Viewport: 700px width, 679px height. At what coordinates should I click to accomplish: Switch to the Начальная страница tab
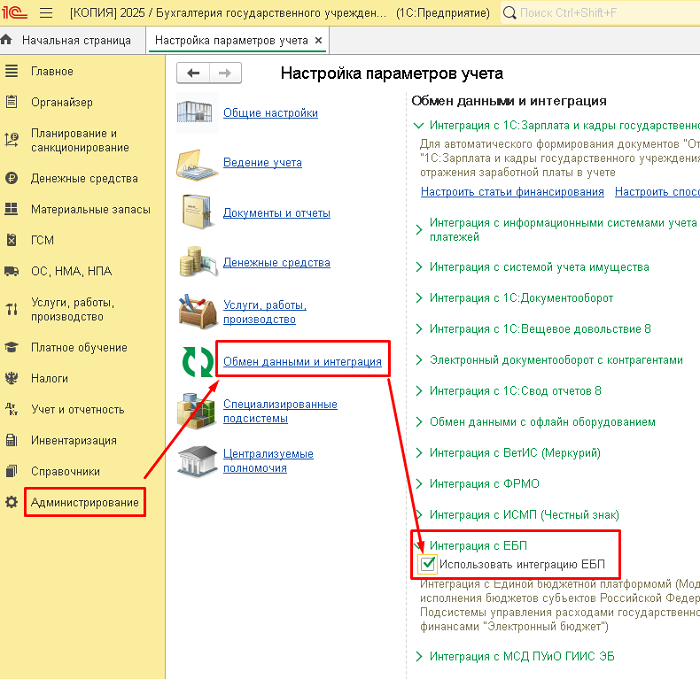pos(76,41)
